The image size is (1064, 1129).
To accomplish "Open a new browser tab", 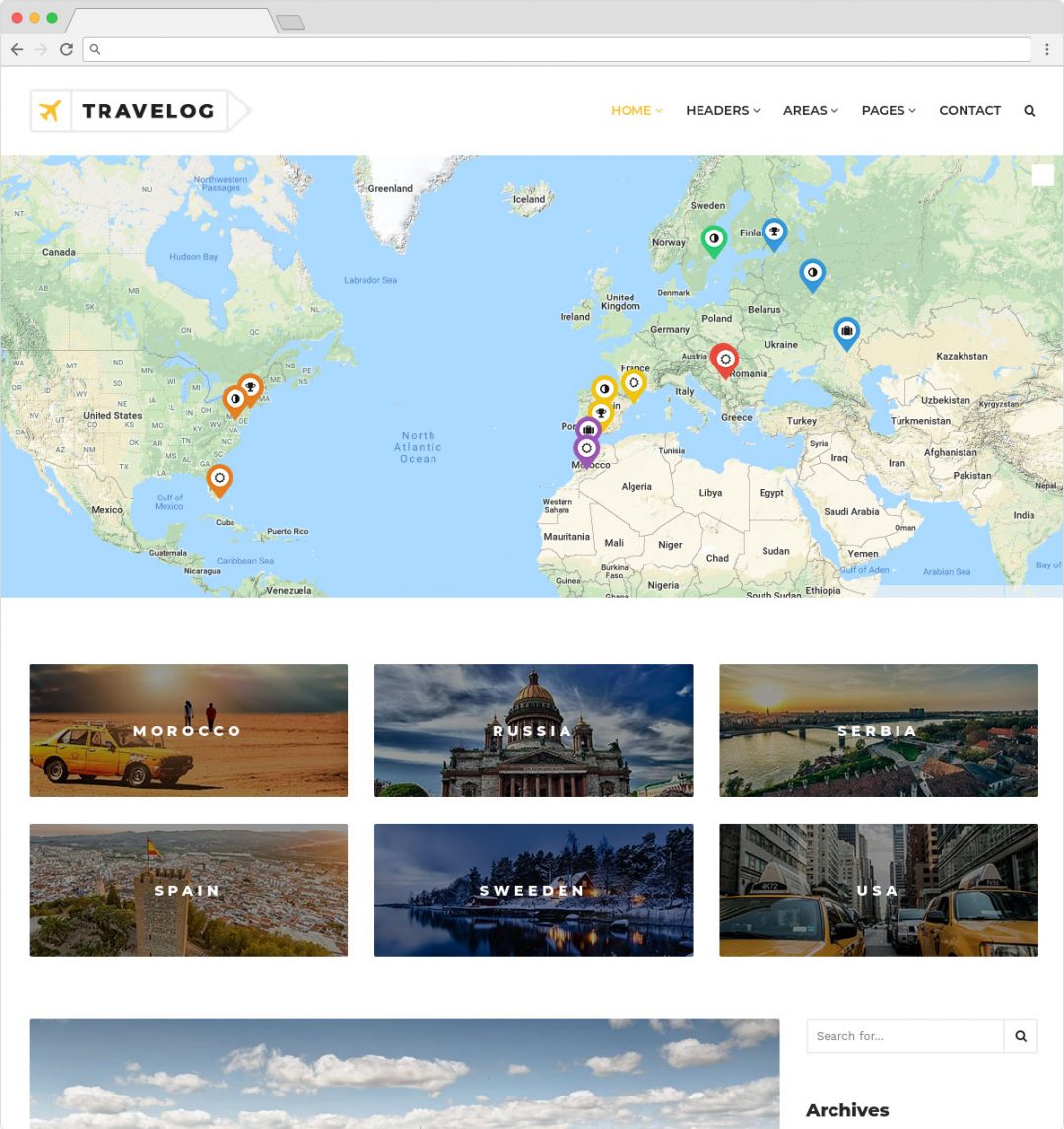I will (291, 22).
